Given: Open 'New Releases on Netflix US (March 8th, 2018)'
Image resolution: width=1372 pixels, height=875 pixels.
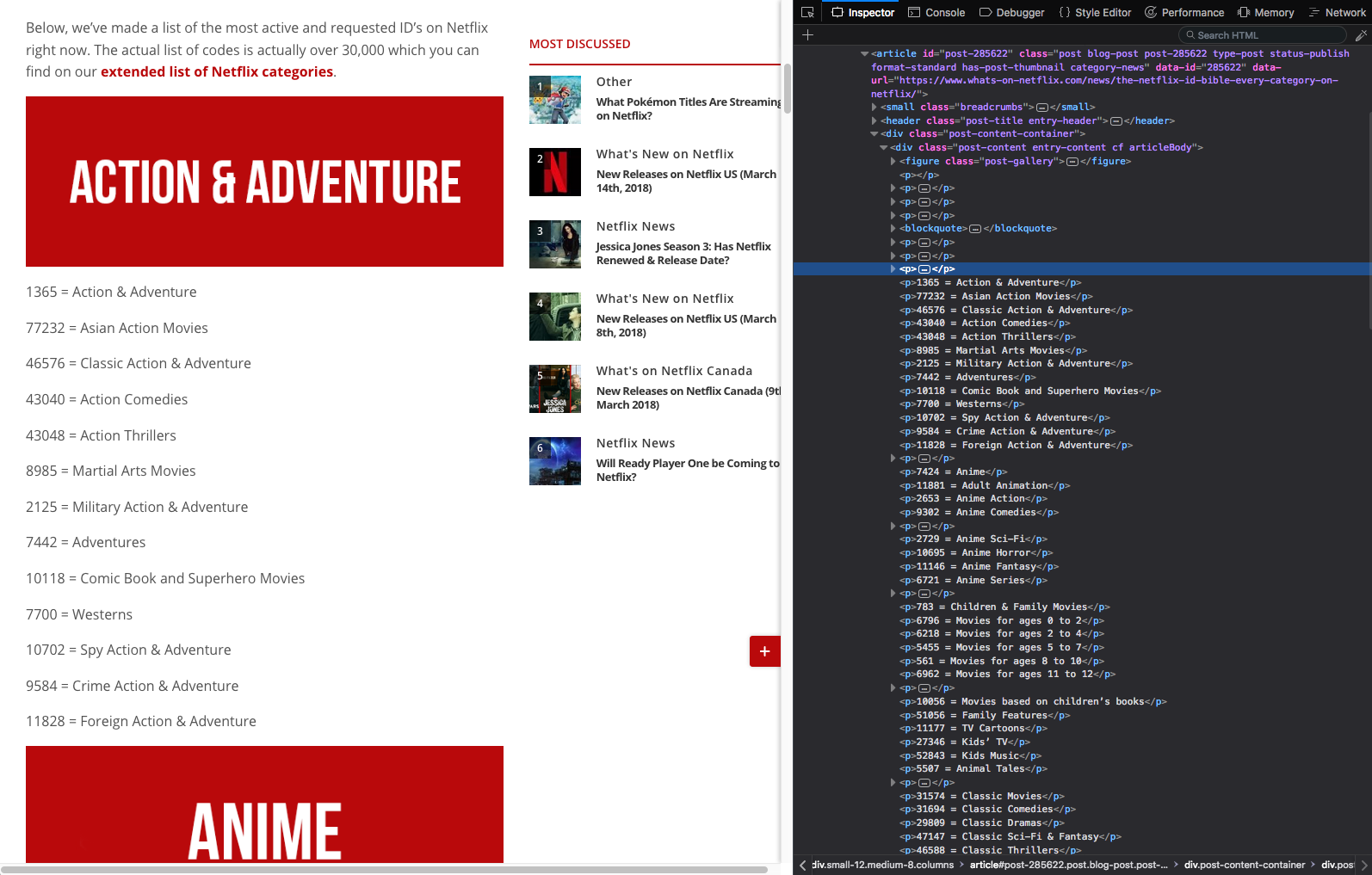Looking at the screenshot, I should [x=686, y=325].
